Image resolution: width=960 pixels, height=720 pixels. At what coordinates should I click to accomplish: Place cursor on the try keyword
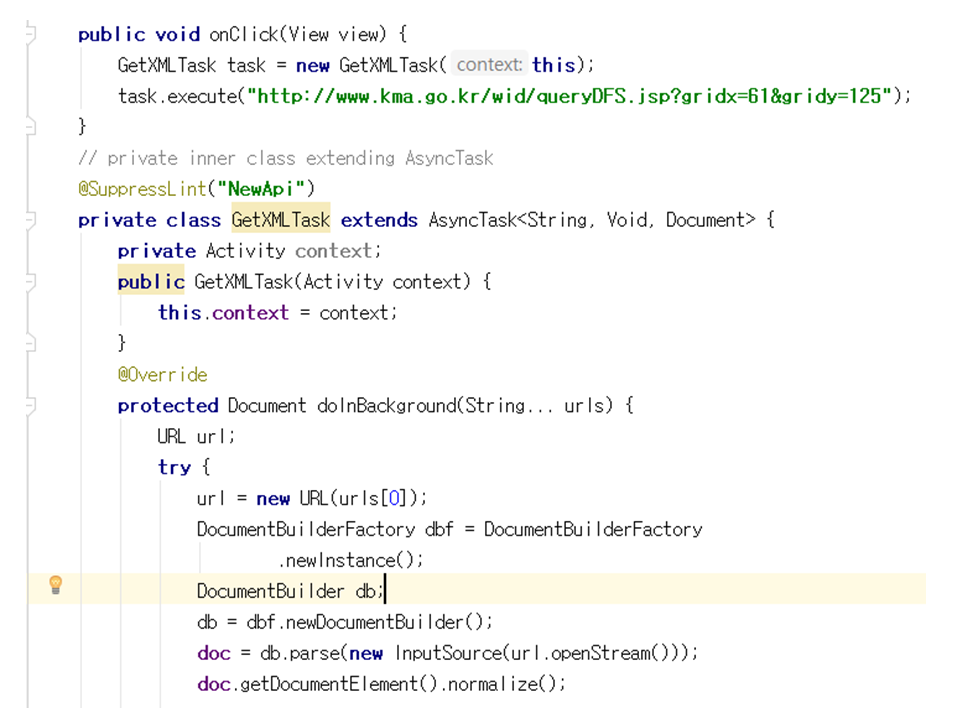point(173,467)
